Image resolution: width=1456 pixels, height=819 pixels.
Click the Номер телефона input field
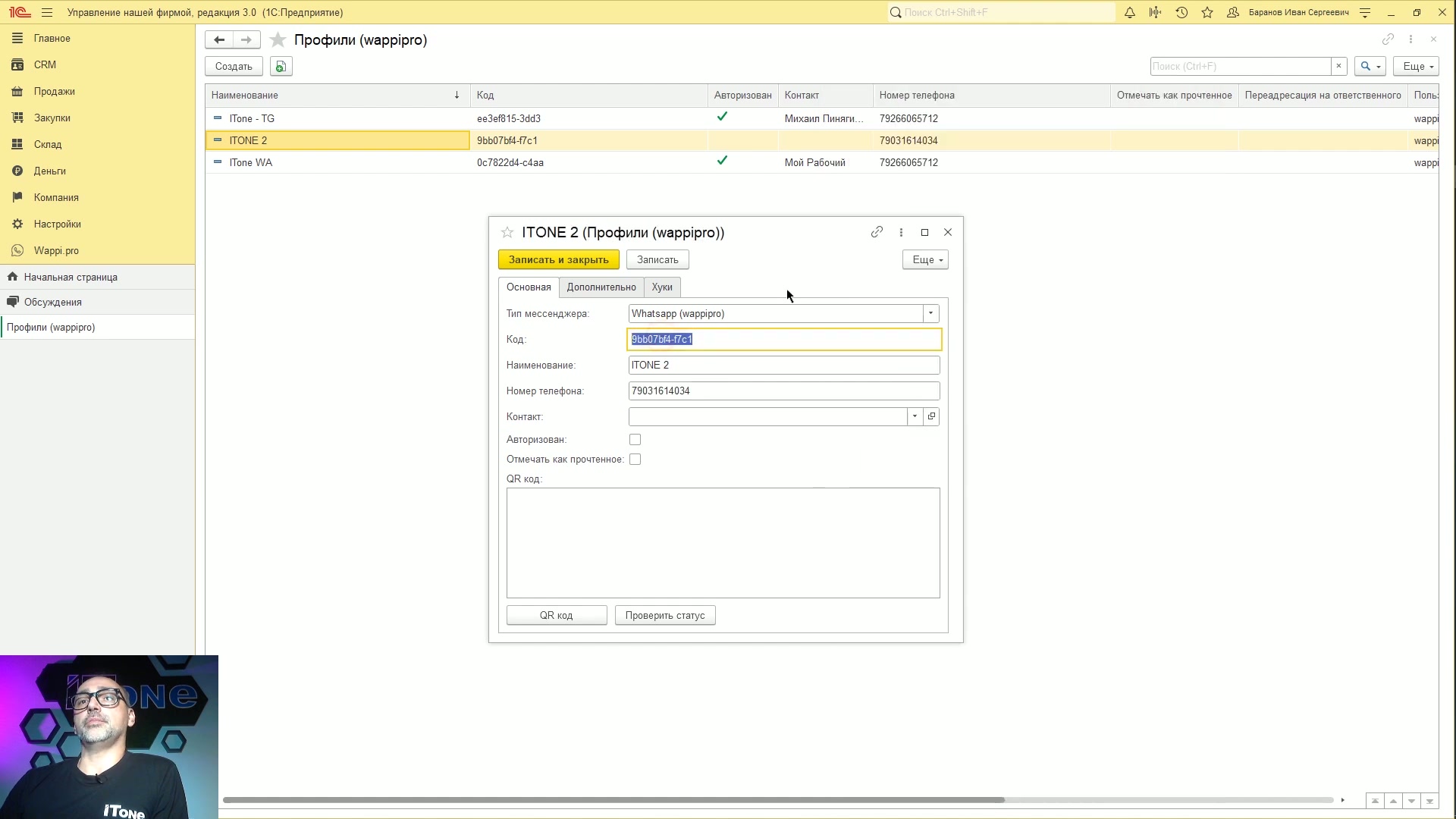(x=784, y=391)
